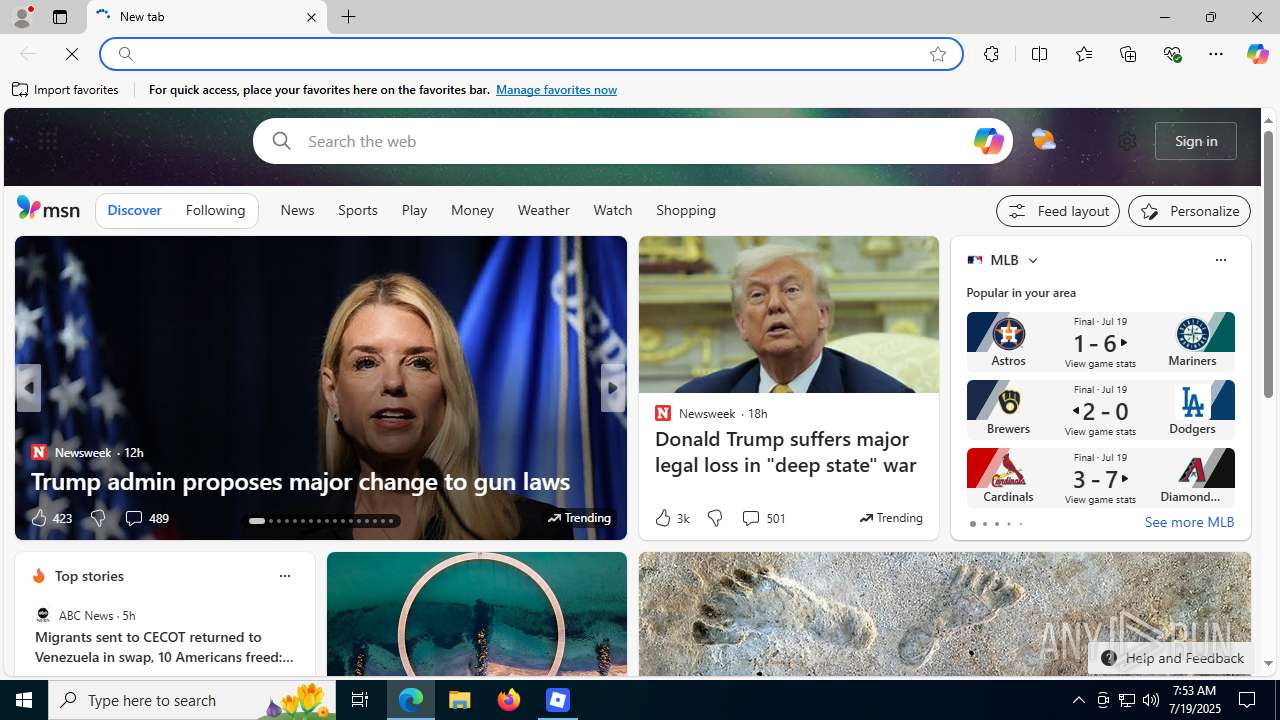1280x720 pixels.
Task: Open File Explorer on taskbar
Action: [x=460, y=700]
